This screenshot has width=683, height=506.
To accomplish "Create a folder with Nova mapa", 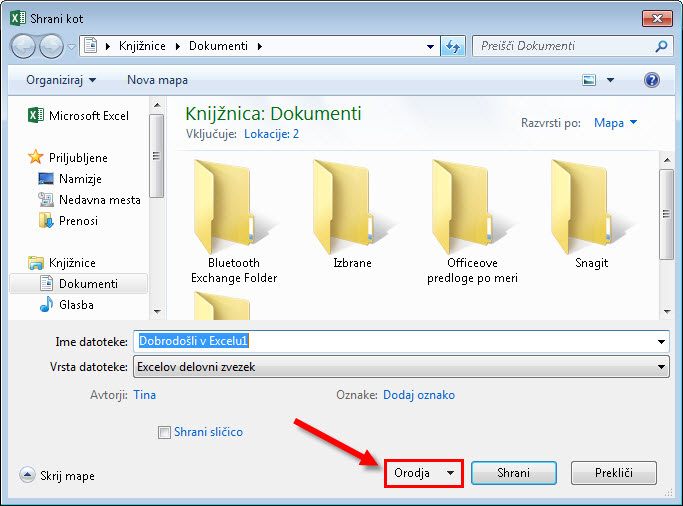I will tap(157, 80).
